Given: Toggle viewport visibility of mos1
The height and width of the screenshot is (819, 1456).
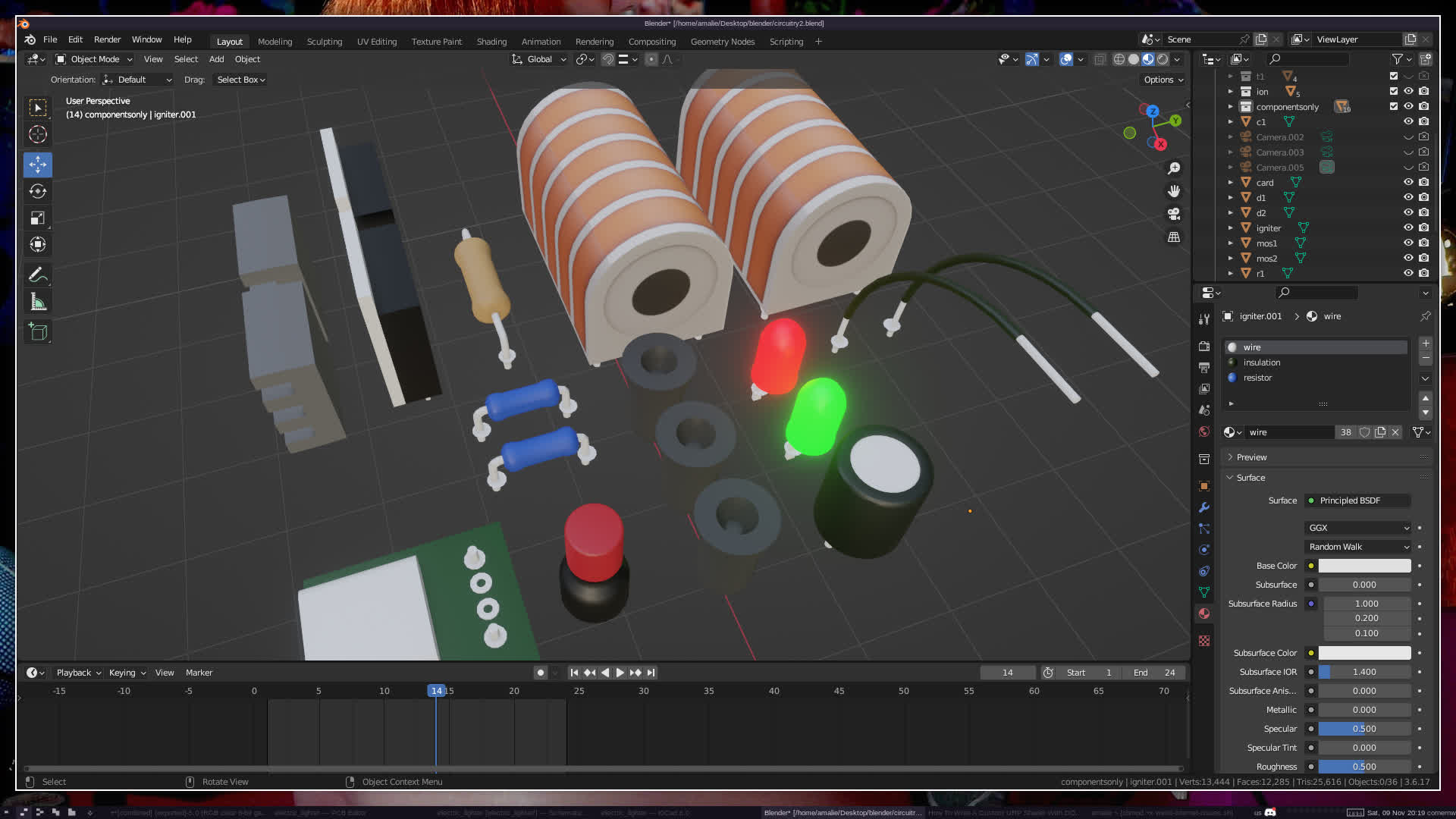Looking at the screenshot, I should pyautogui.click(x=1408, y=243).
